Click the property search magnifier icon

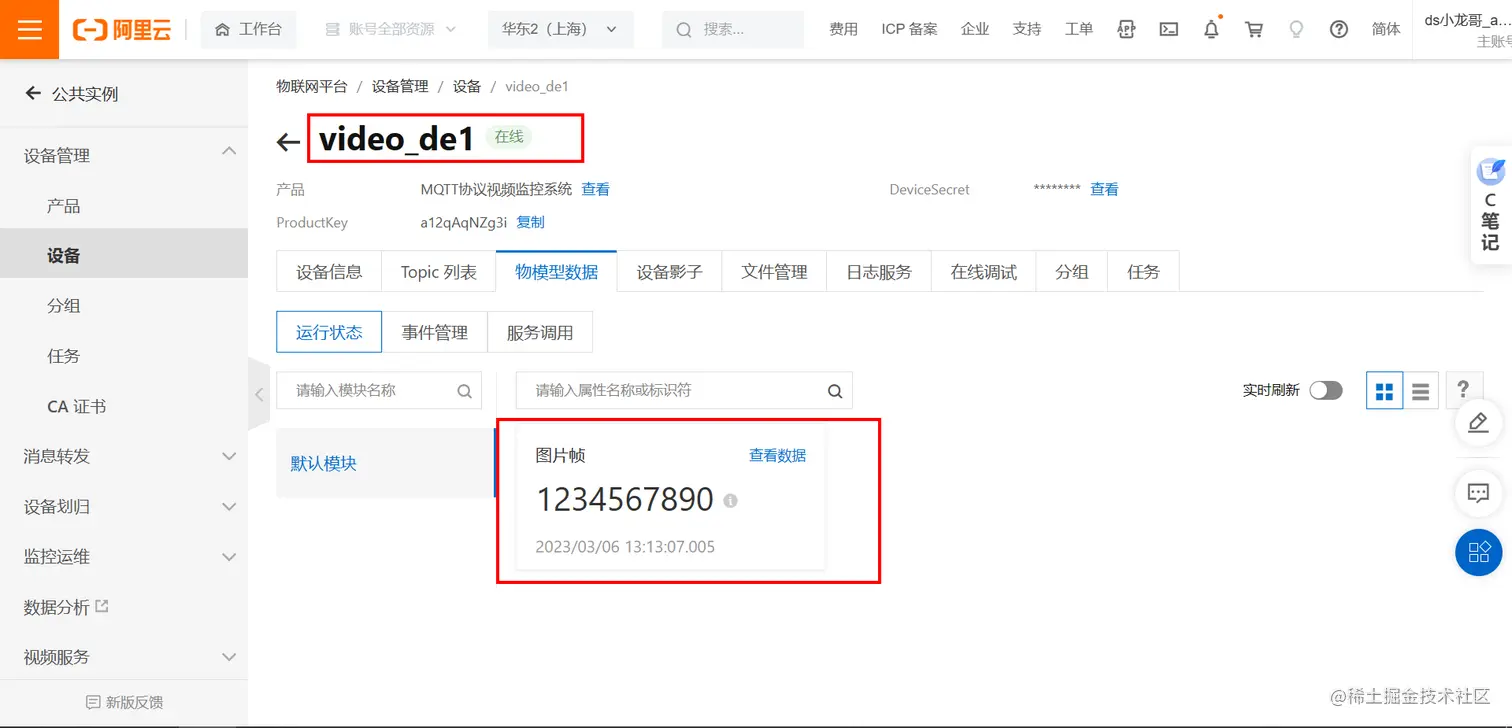pos(835,391)
